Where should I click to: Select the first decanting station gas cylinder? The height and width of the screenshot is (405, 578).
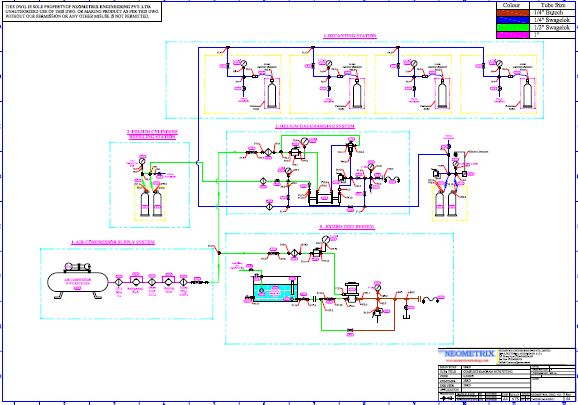(272, 94)
